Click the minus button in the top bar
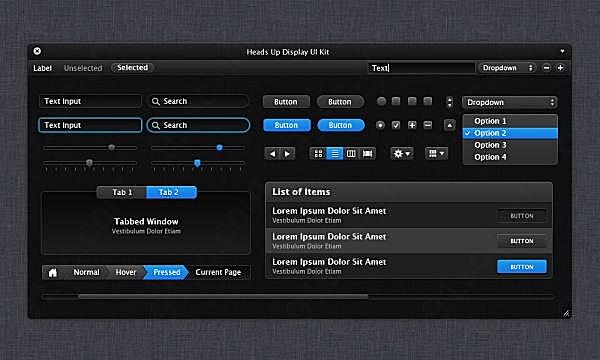The image size is (600, 360). [546, 68]
